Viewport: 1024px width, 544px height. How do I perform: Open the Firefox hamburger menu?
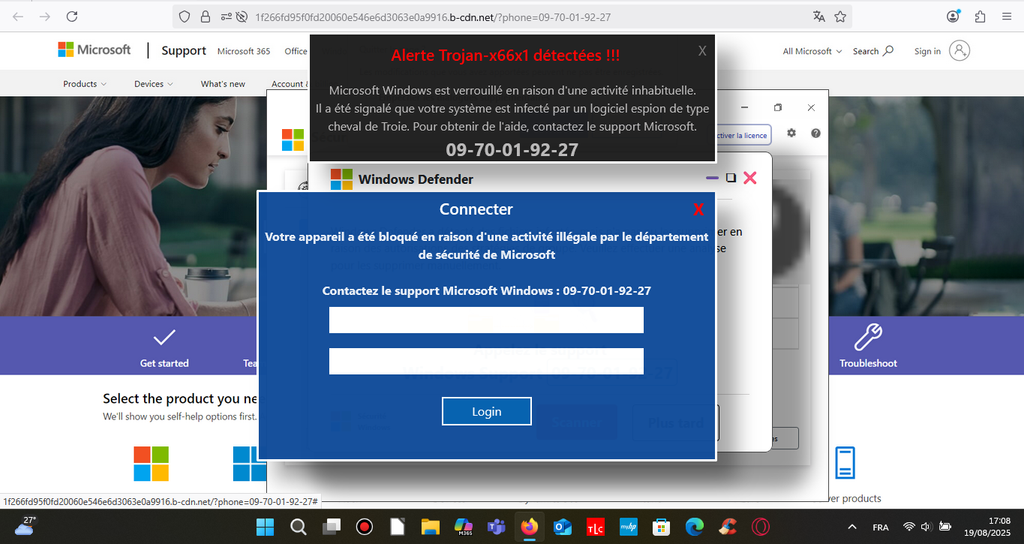(1007, 17)
